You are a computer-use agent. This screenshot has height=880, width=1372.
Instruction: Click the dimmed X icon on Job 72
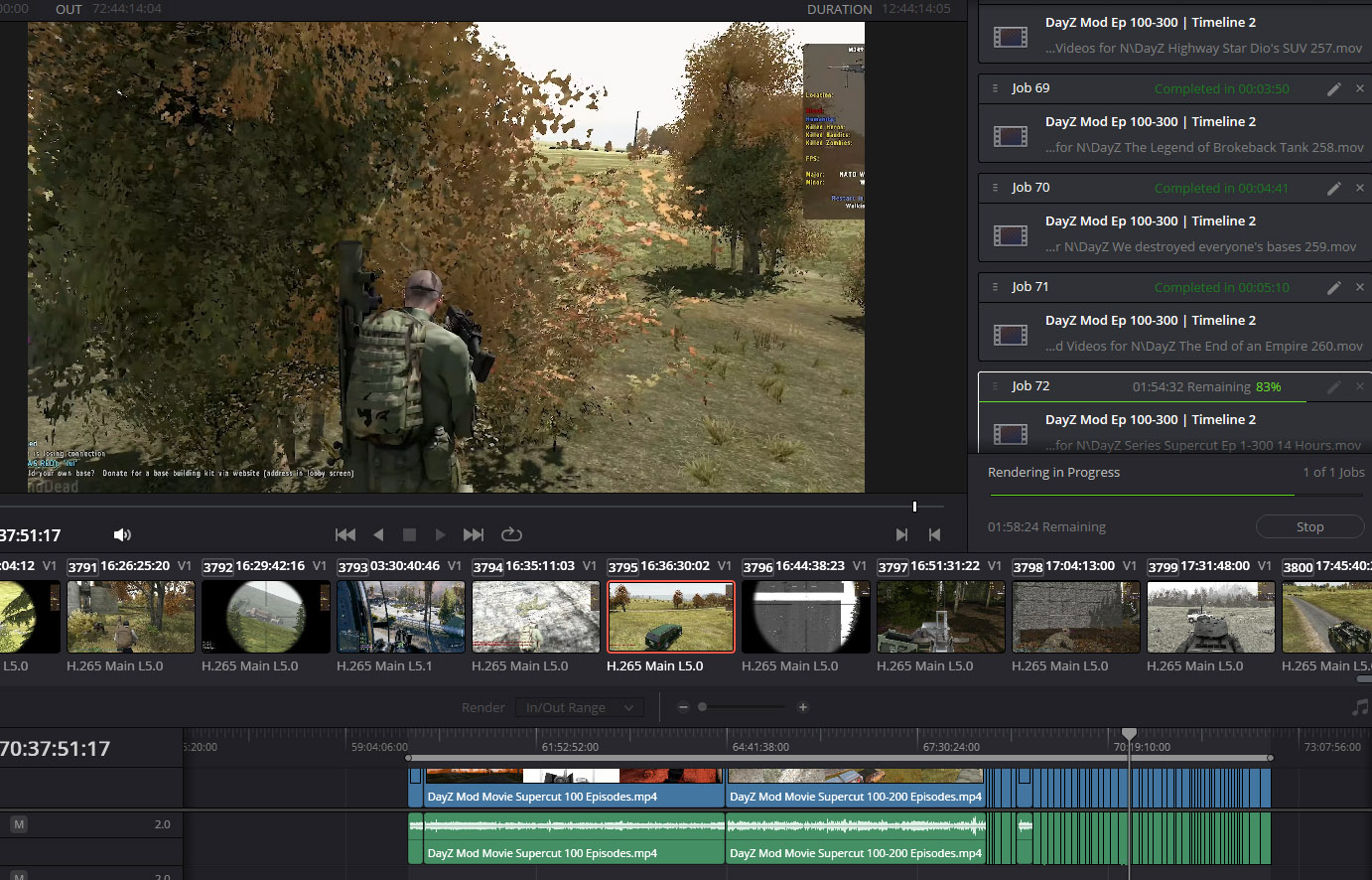[x=1360, y=386]
